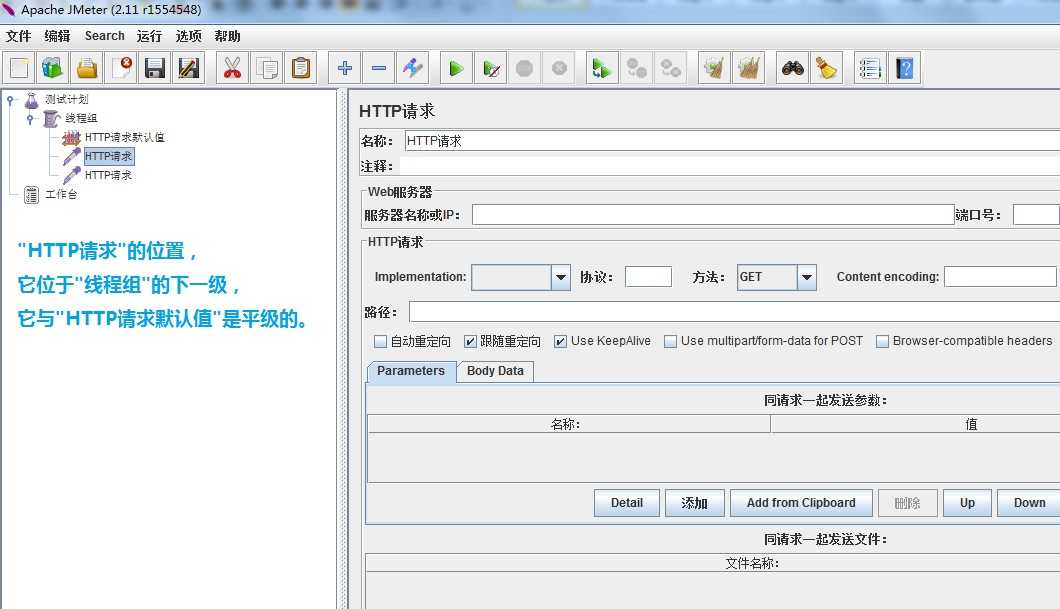Click the 协议 input field

coord(648,277)
